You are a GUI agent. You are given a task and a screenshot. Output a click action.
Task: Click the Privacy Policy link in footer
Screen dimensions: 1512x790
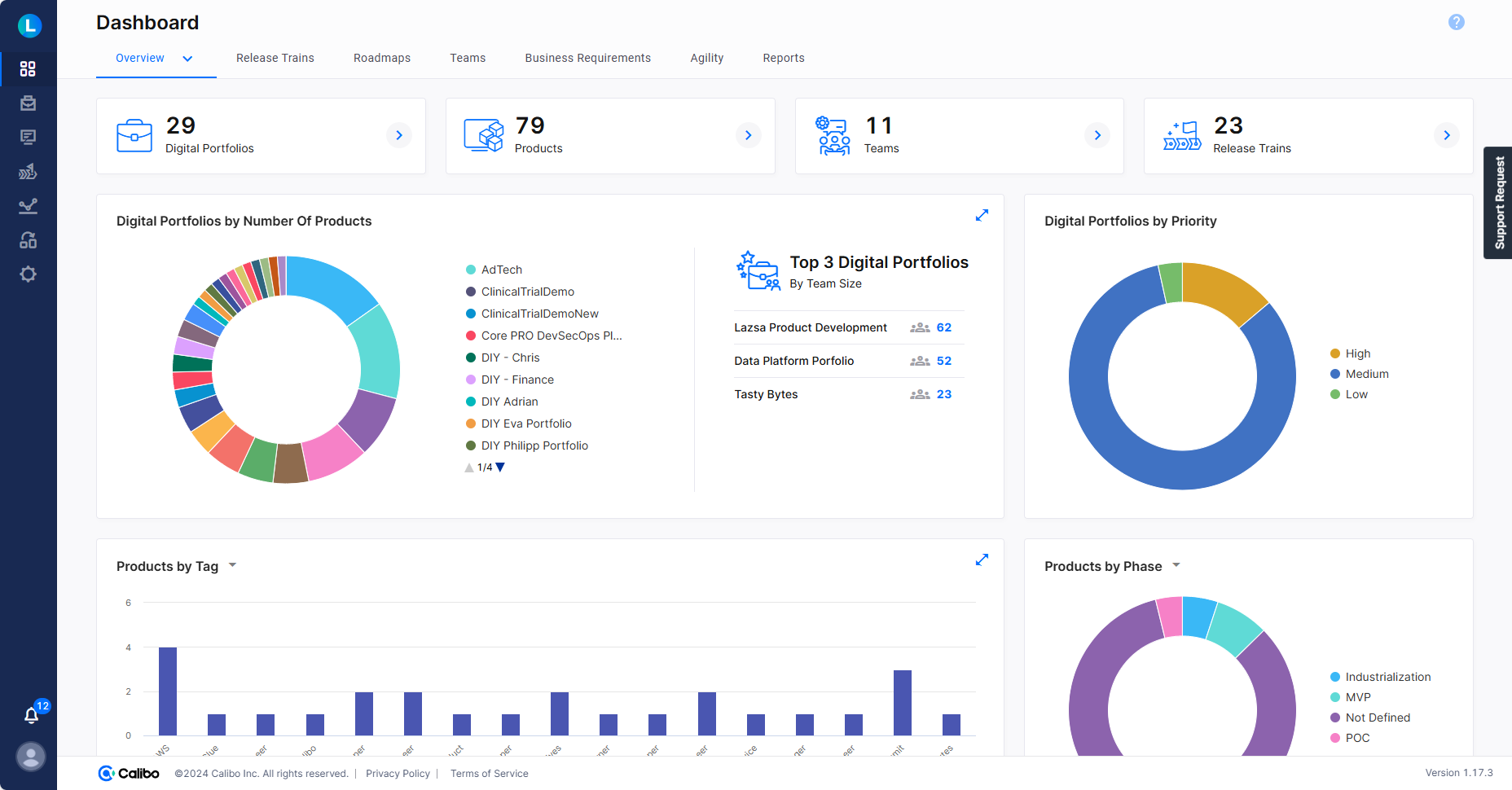coord(398,773)
